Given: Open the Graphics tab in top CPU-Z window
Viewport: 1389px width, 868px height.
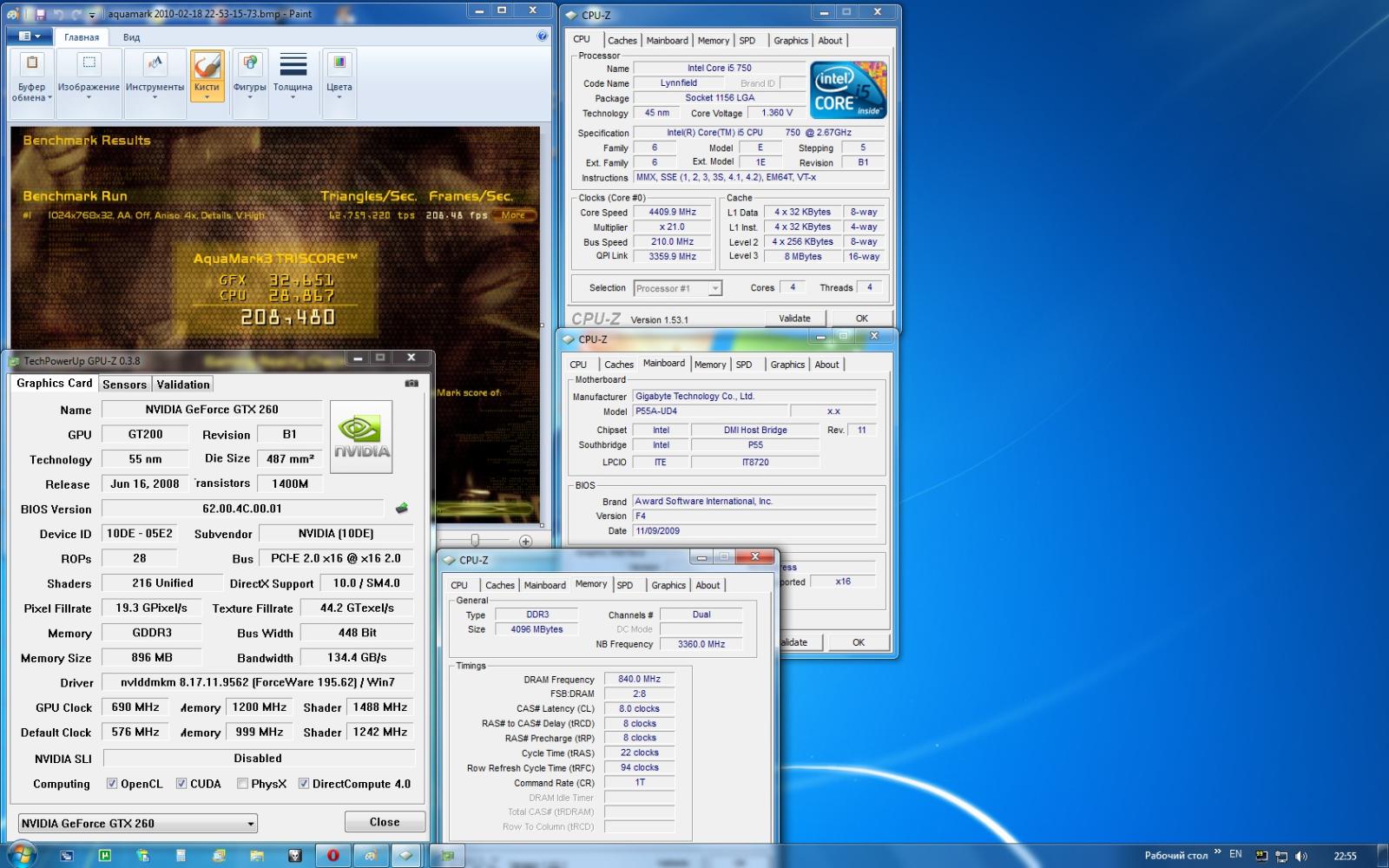Looking at the screenshot, I should point(791,41).
